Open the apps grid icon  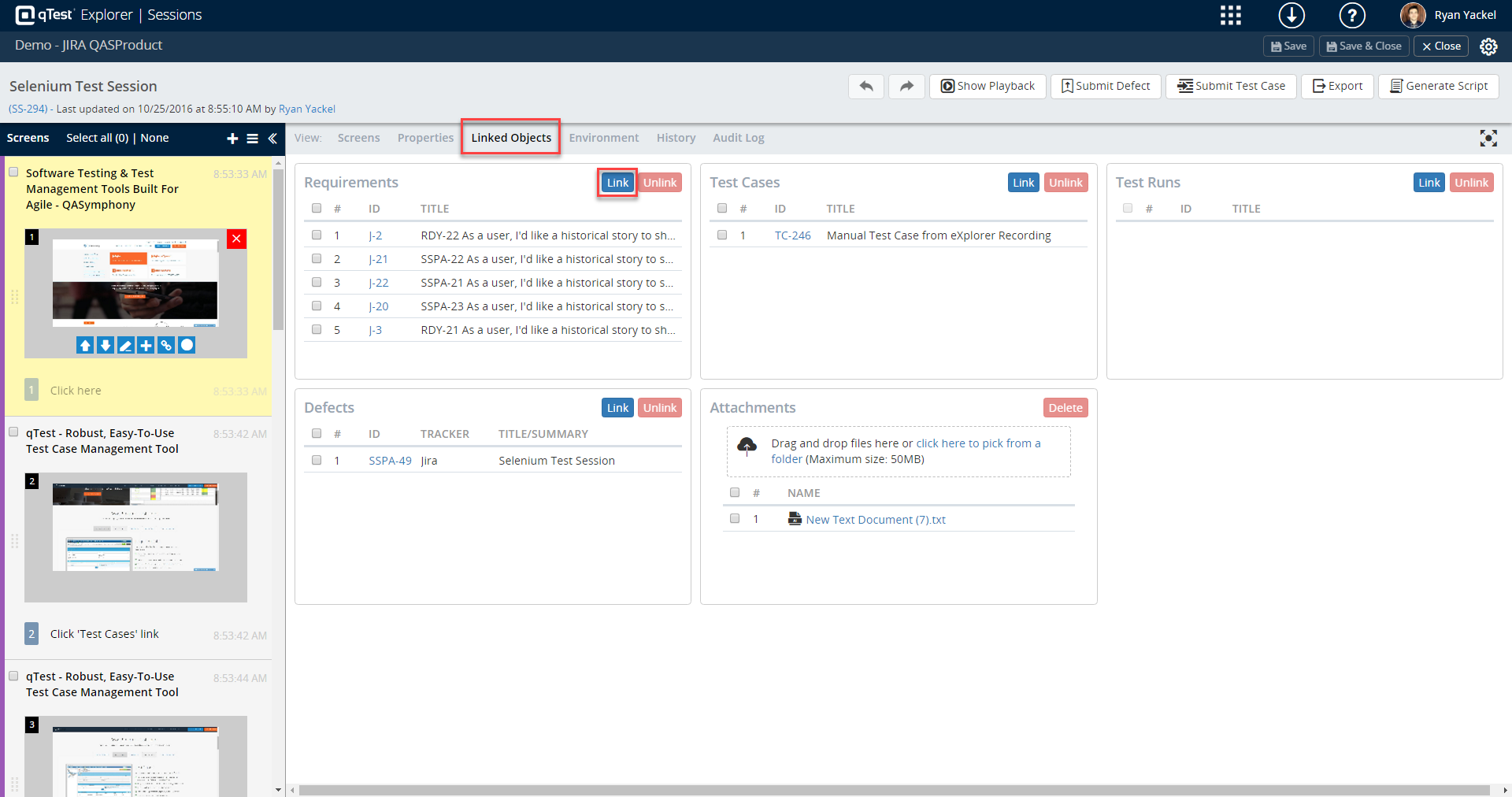coord(1230,15)
